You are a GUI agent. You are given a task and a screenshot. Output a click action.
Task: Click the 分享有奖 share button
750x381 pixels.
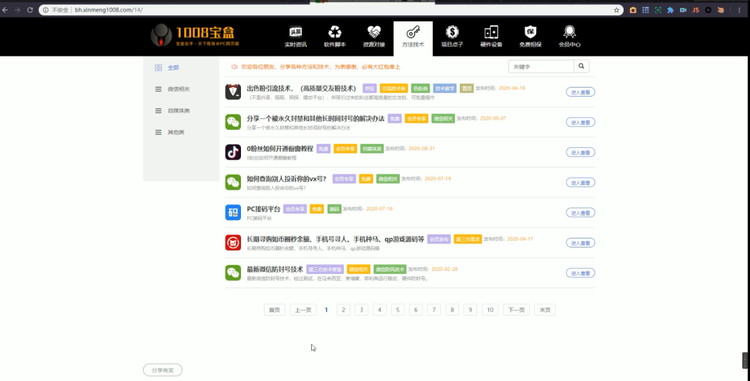(163, 370)
